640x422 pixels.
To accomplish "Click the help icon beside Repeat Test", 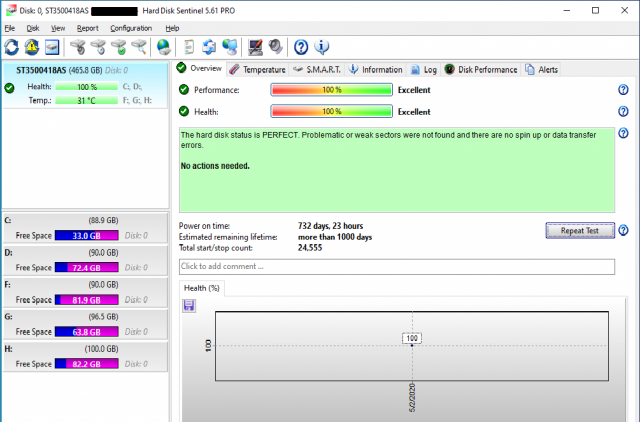I will click(623, 230).
